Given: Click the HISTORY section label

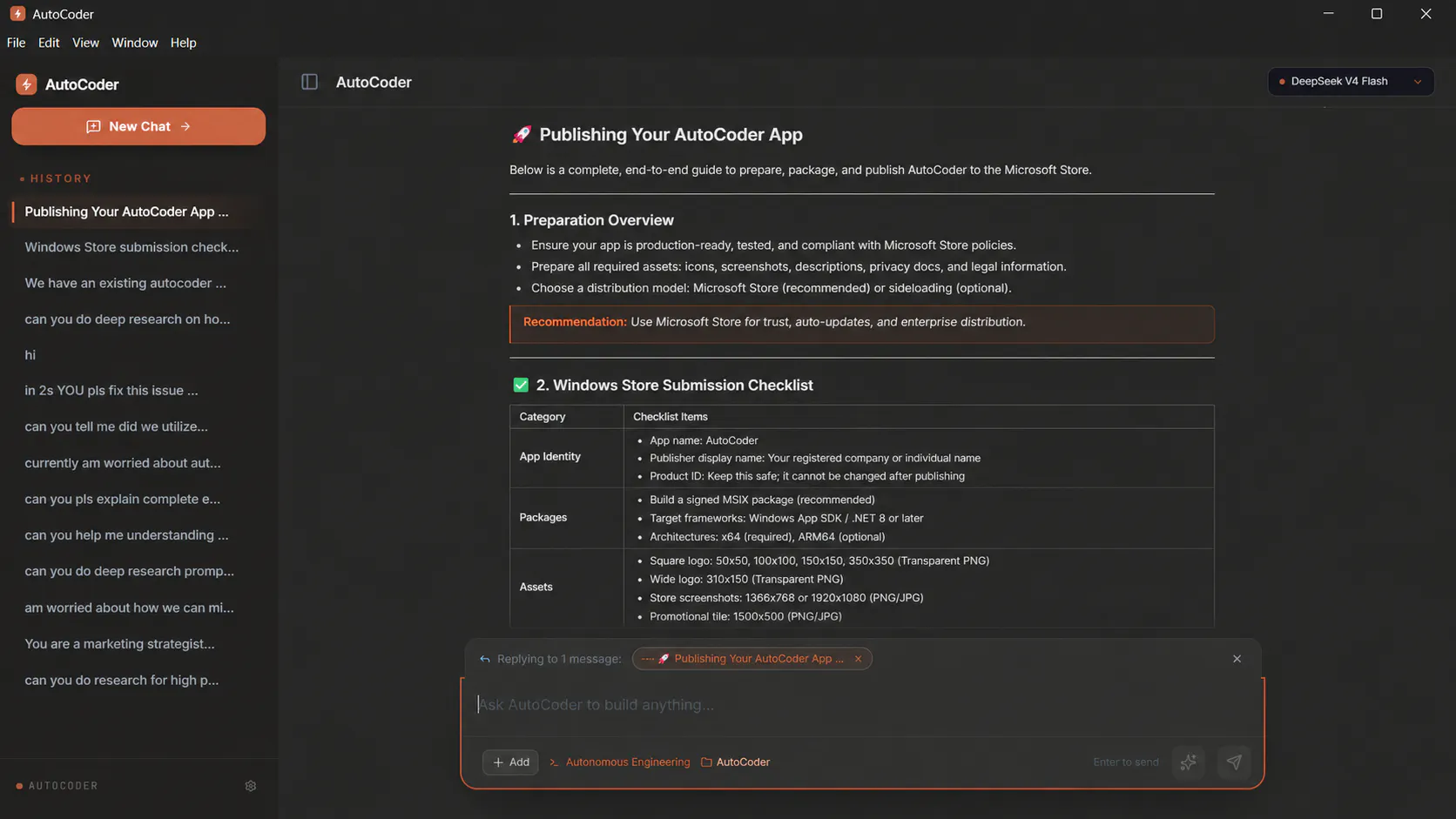Looking at the screenshot, I should [61, 178].
